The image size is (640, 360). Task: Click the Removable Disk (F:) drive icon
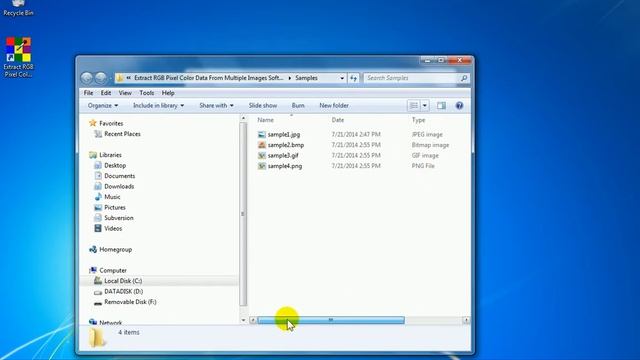point(98,302)
